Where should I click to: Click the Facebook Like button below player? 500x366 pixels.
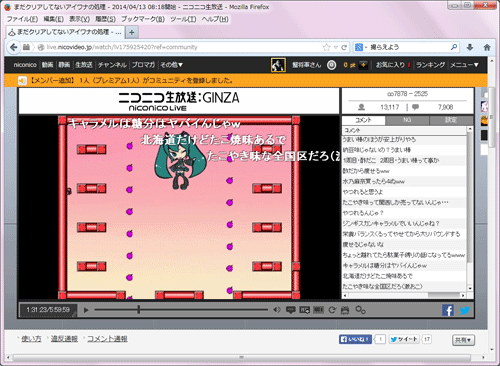coord(355,339)
